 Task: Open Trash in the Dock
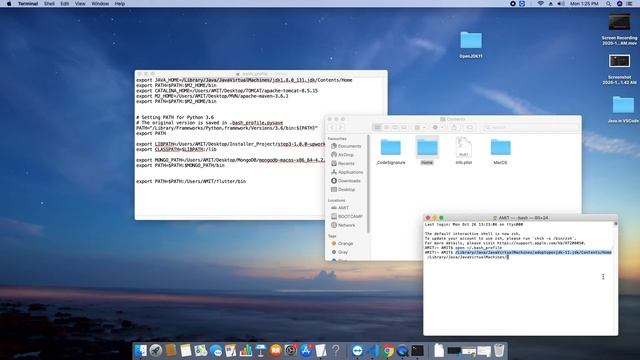[499, 351]
